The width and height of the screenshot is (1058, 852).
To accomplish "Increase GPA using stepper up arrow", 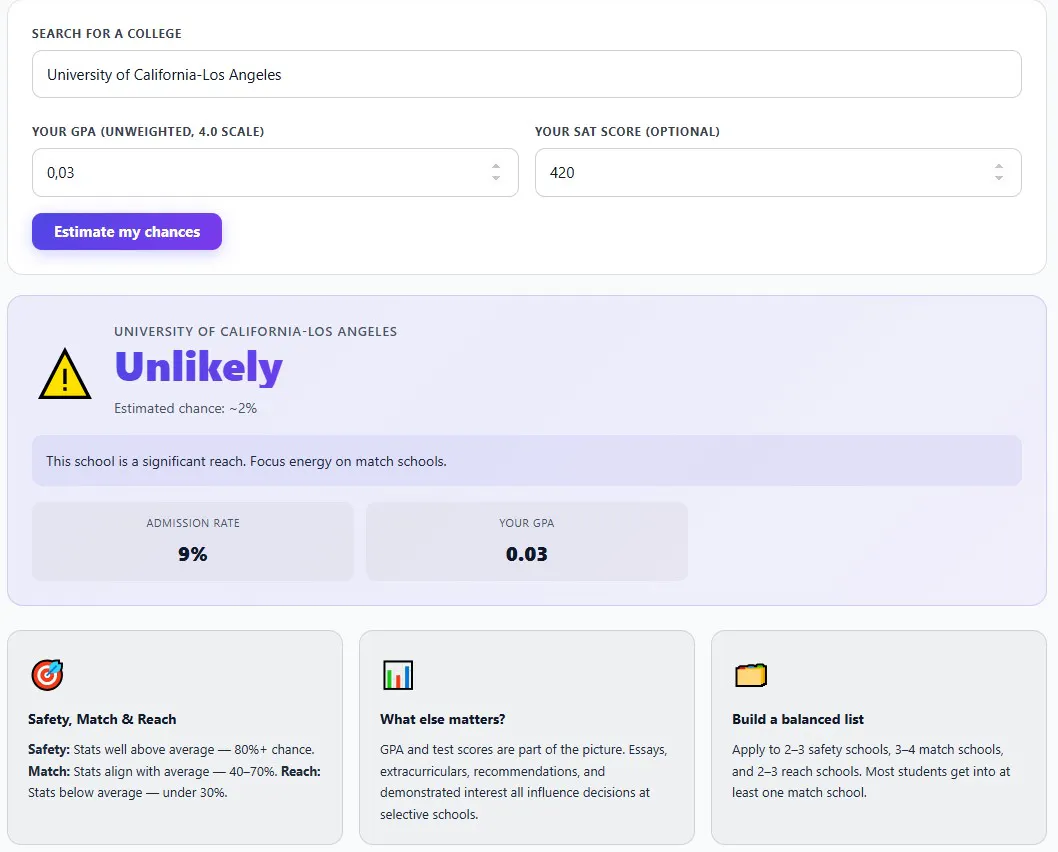I will tap(496, 166).
